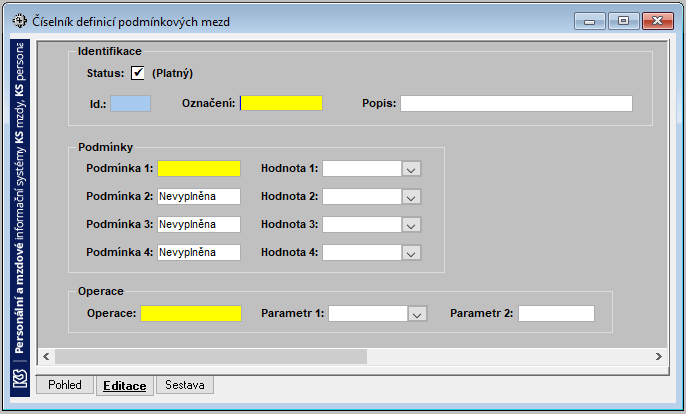The height and width of the screenshot is (414, 686).
Task: Click the horizontal scrollbar right arrow
Action: [x=659, y=356]
